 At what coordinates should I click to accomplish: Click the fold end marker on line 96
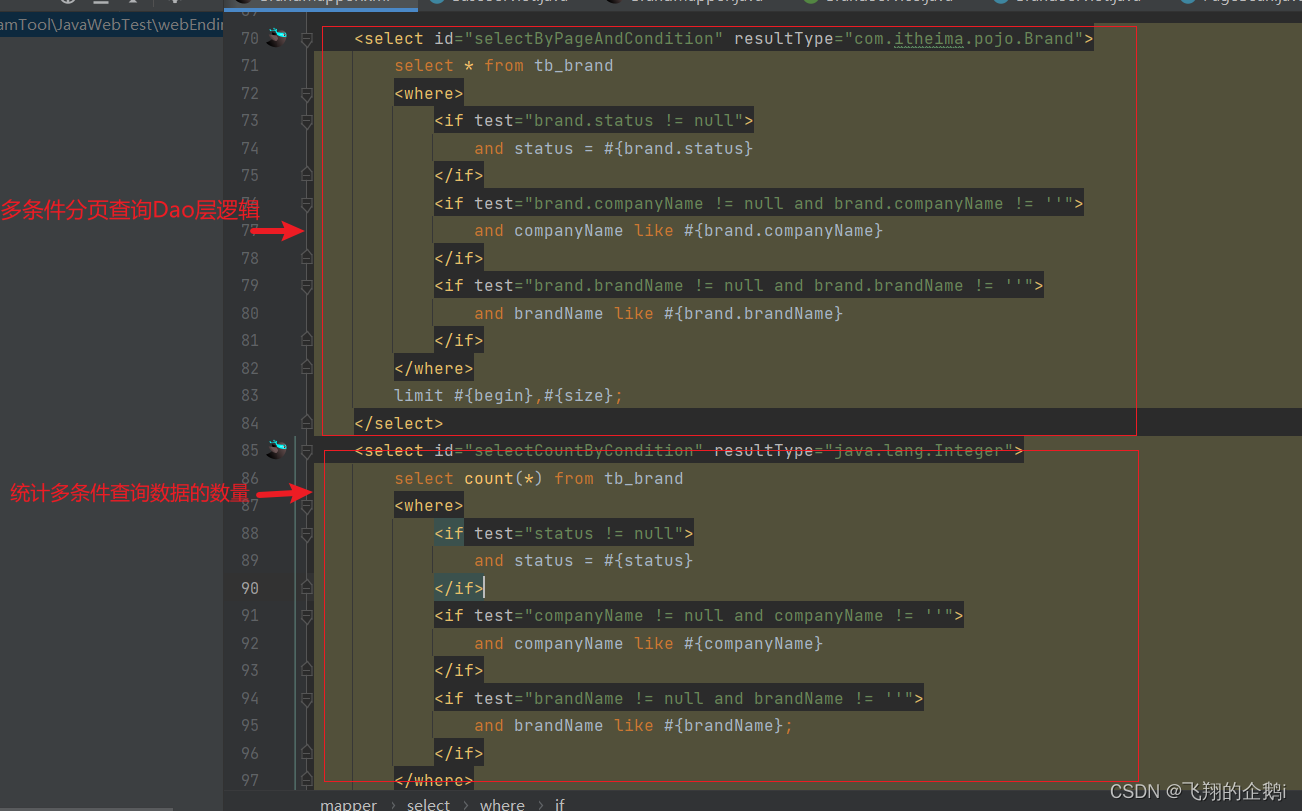tap(307, 753)
